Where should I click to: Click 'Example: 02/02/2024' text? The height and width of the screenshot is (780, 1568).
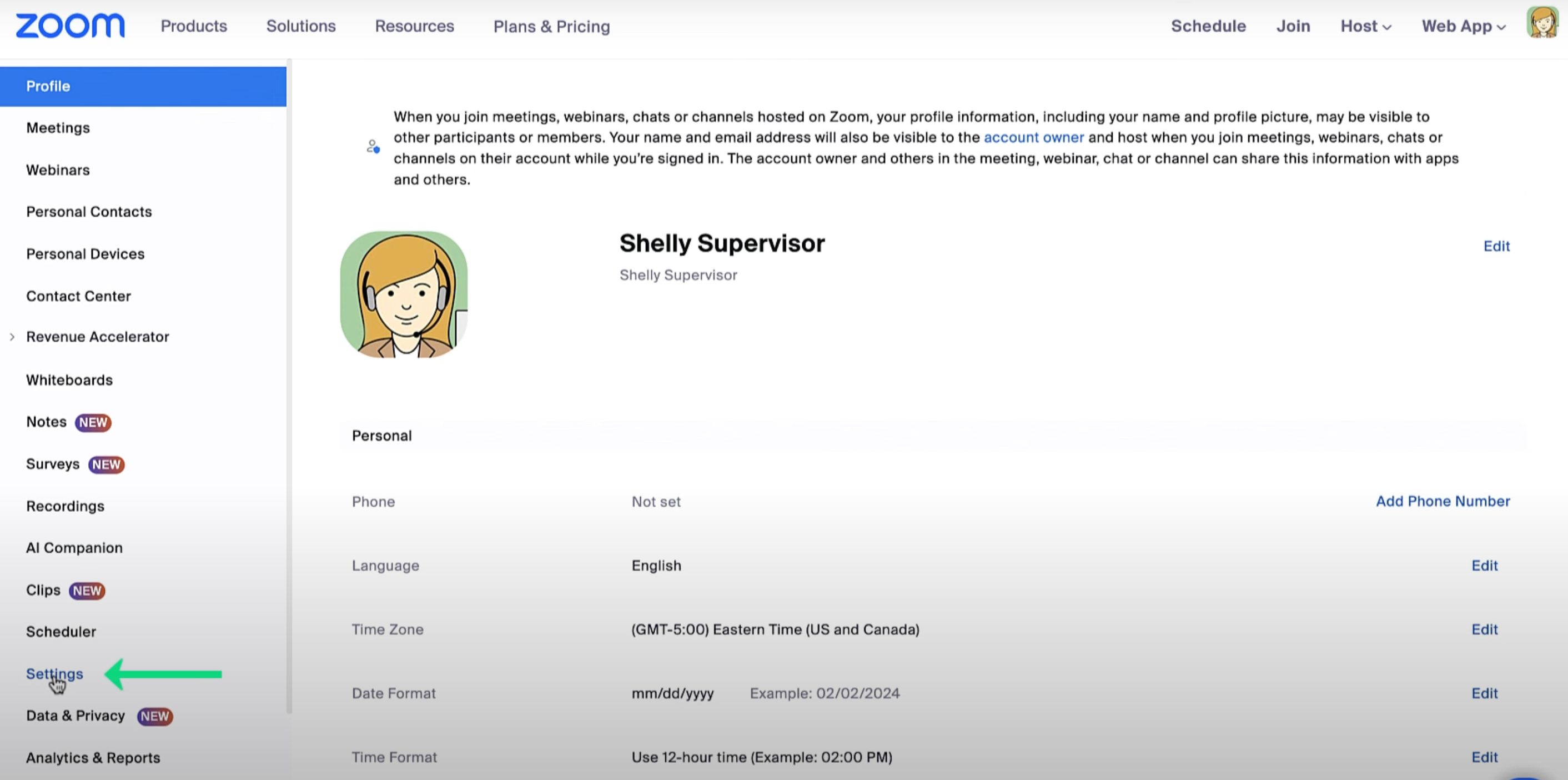[x=824, y=693]
